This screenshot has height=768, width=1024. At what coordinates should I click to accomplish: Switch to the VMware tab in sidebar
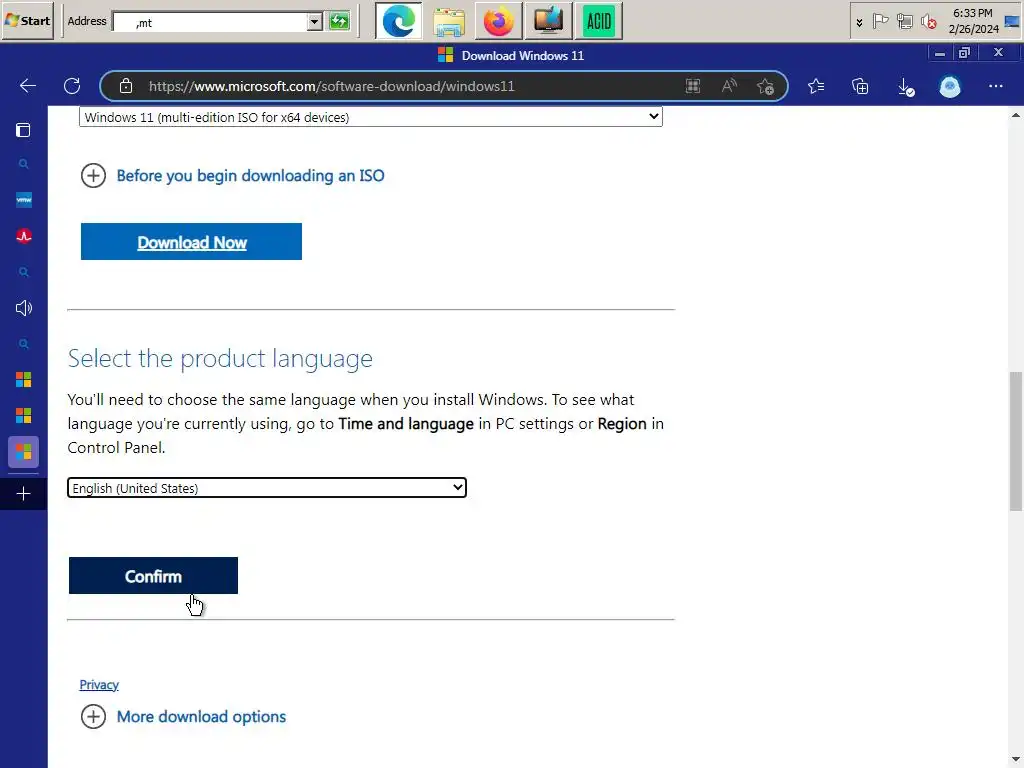24,200
